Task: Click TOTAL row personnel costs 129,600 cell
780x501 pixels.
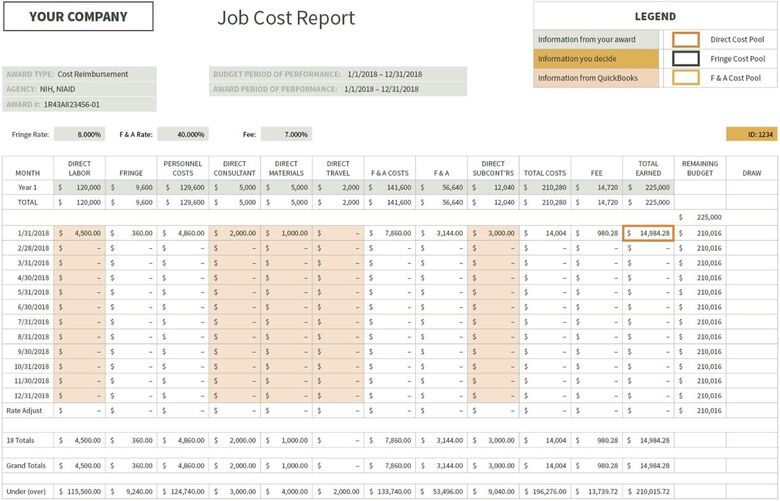Action: pyautogui.click(x=183, y=202)
